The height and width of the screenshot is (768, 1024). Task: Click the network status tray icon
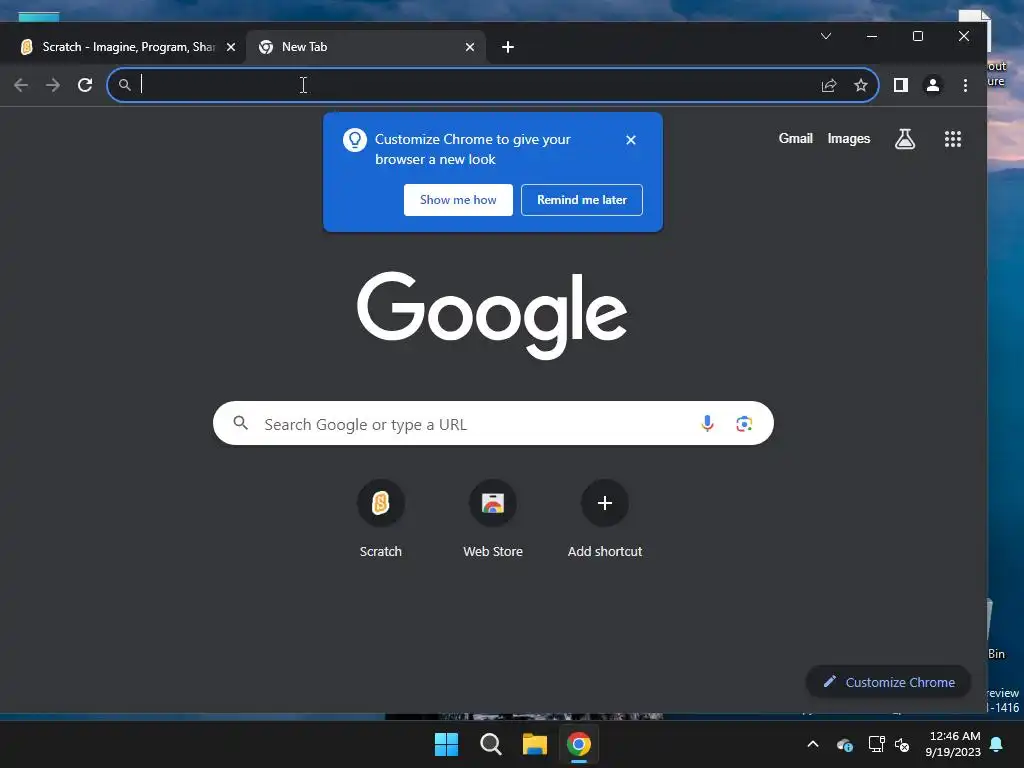876,744
